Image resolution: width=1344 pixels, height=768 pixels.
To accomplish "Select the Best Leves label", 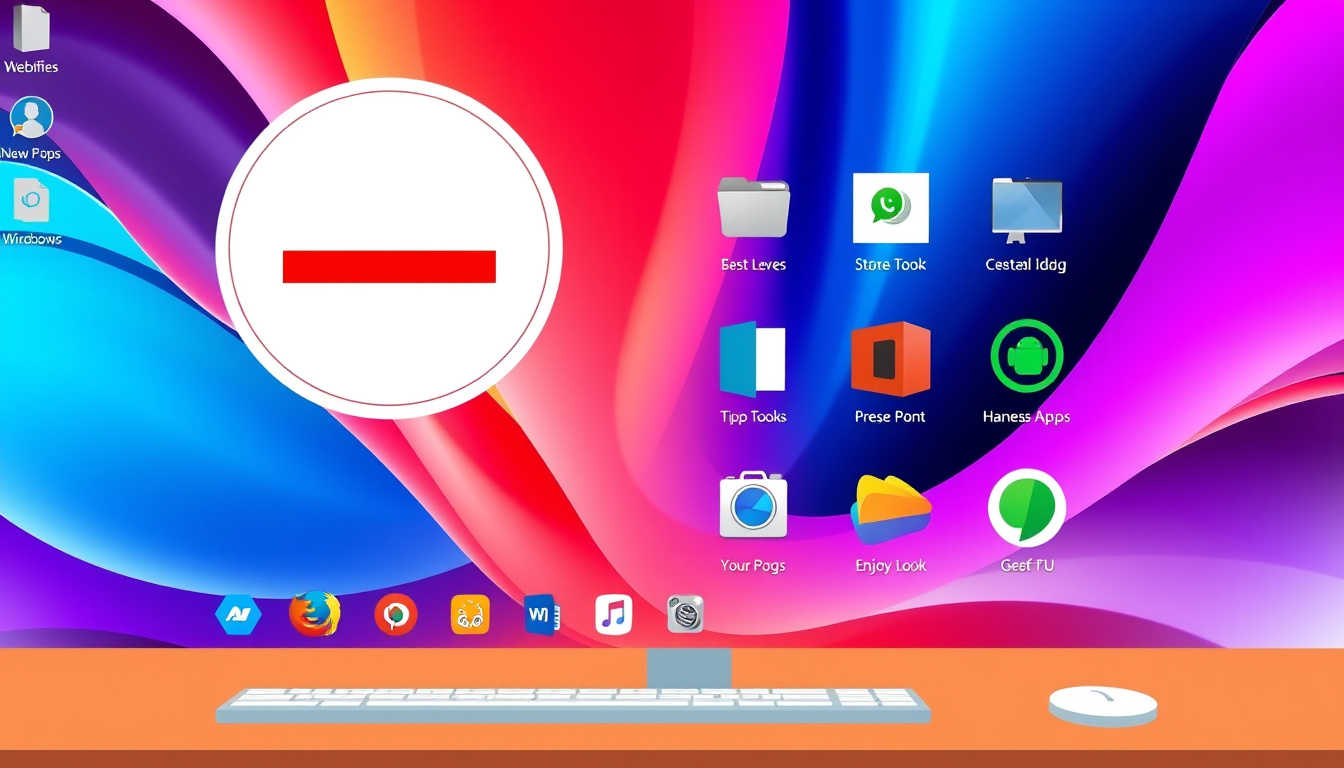I will [x=753, y=265].
